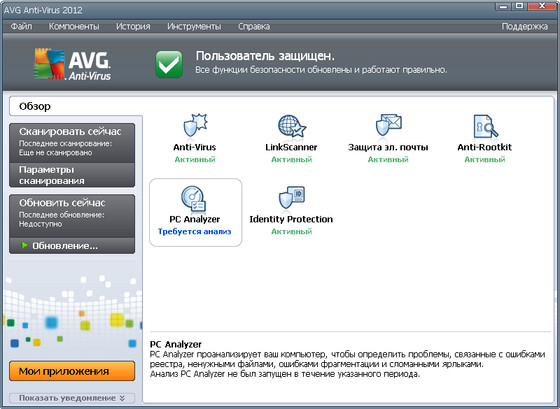Open the email protection shield icon
The height and width of the screenshot is (409, 560).
(x=389, y=125)
